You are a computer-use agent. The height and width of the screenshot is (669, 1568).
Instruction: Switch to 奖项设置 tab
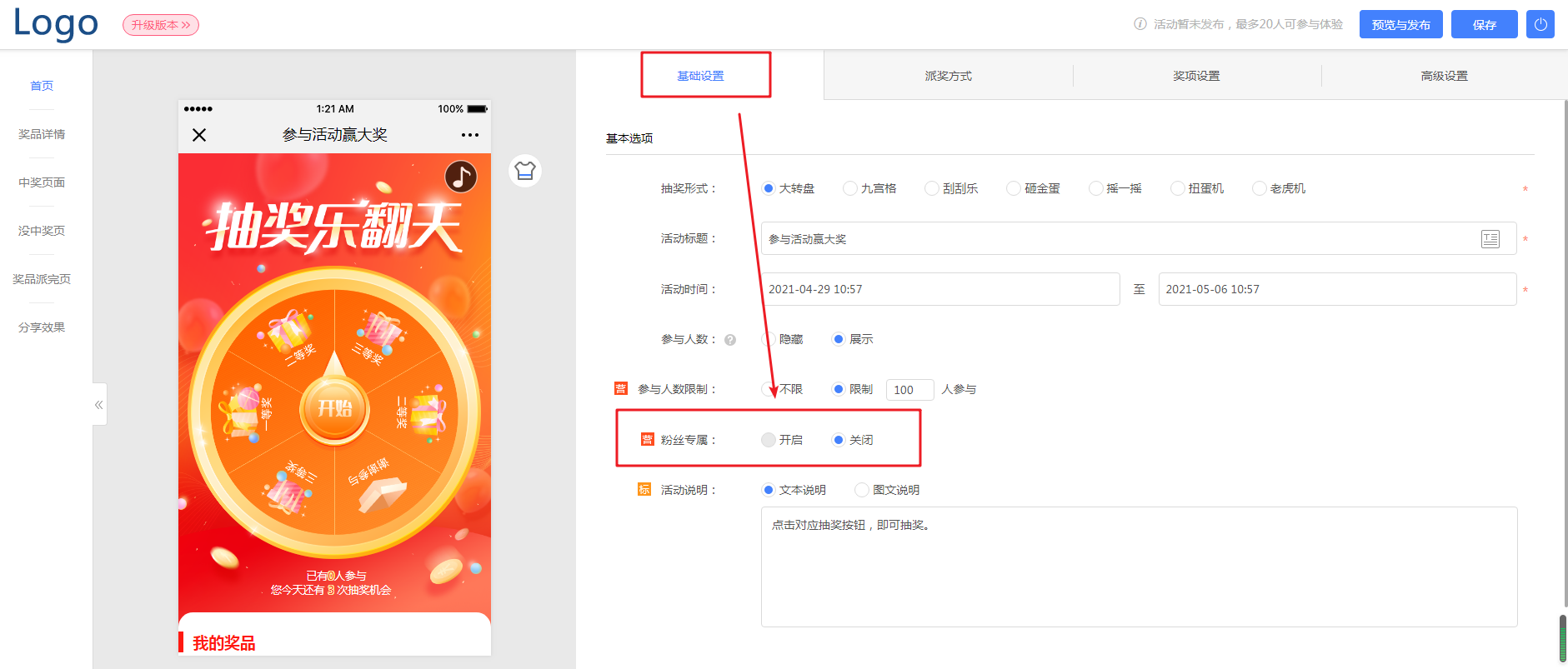[x=1196, y=76]
